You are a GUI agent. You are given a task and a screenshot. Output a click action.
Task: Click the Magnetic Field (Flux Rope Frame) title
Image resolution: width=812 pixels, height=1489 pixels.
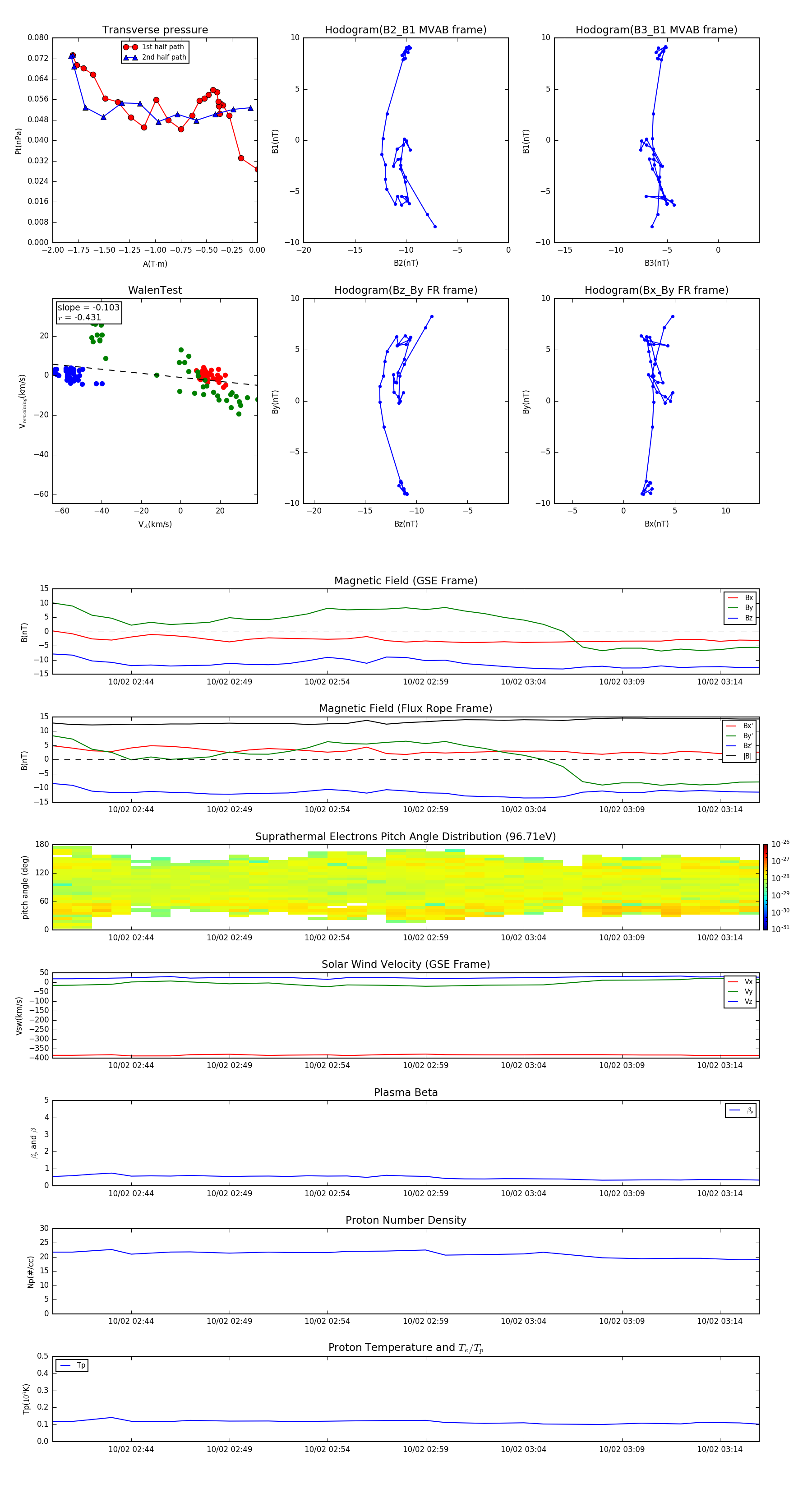(406, 708)
